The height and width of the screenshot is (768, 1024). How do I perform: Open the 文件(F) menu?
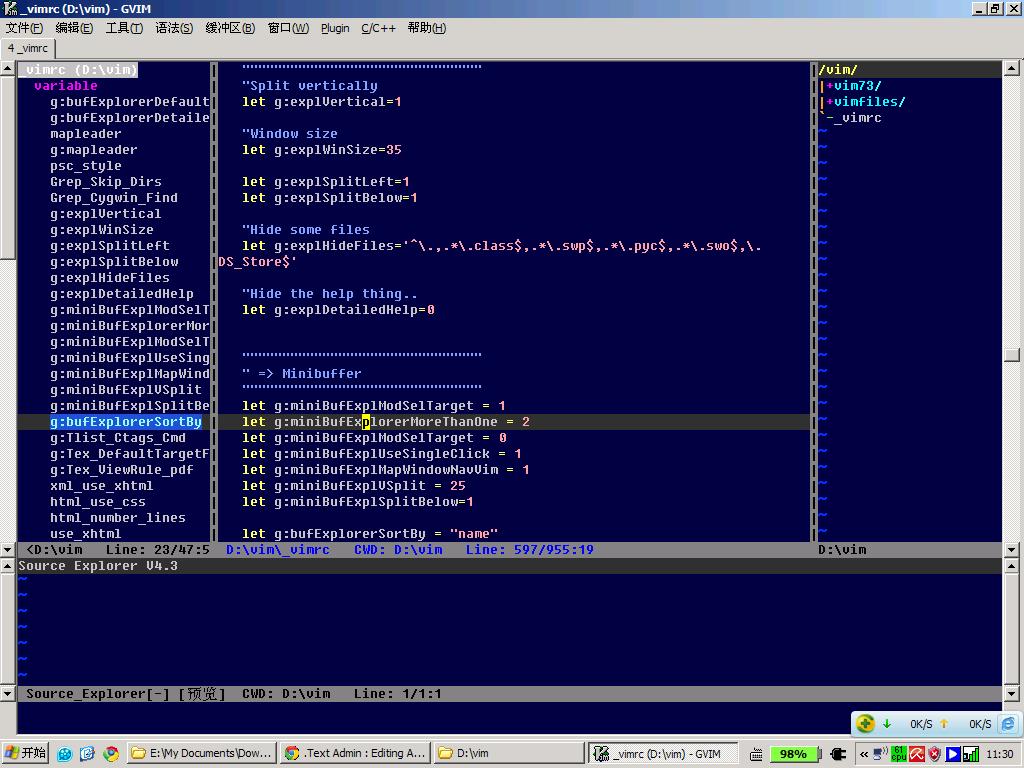click(x=24, y=28)
